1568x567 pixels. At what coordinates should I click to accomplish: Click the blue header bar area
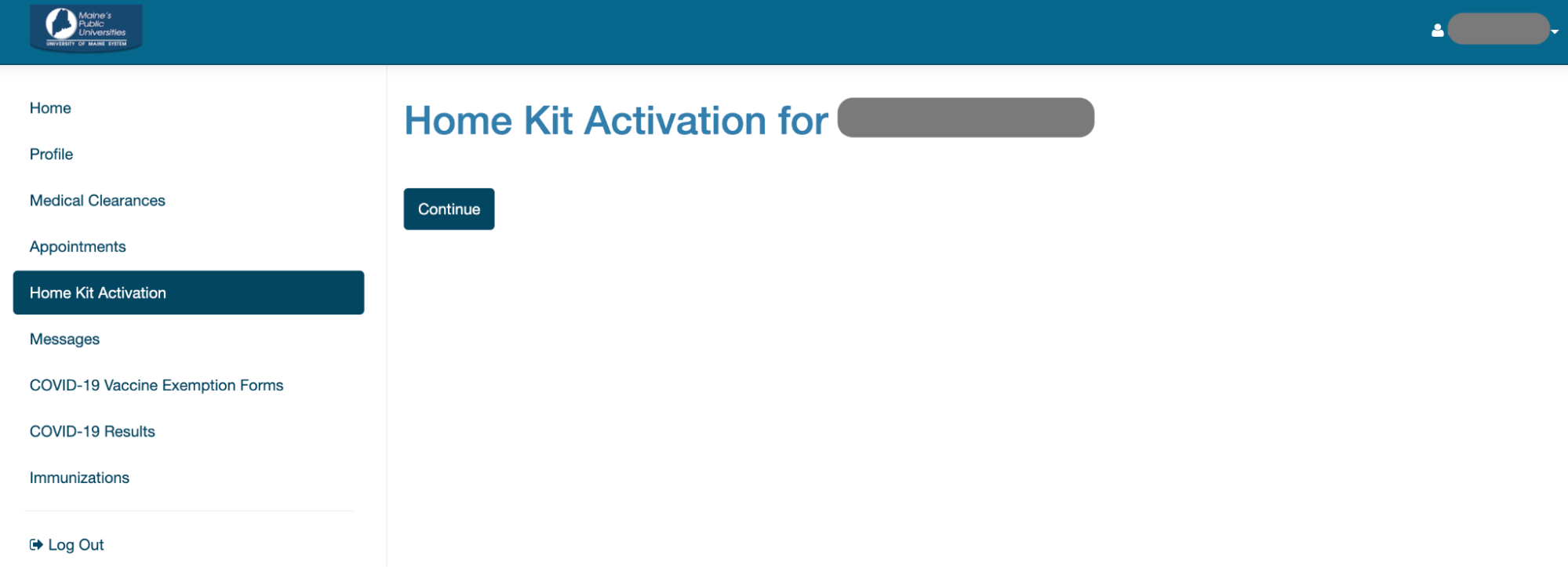[x=784, y=32]
